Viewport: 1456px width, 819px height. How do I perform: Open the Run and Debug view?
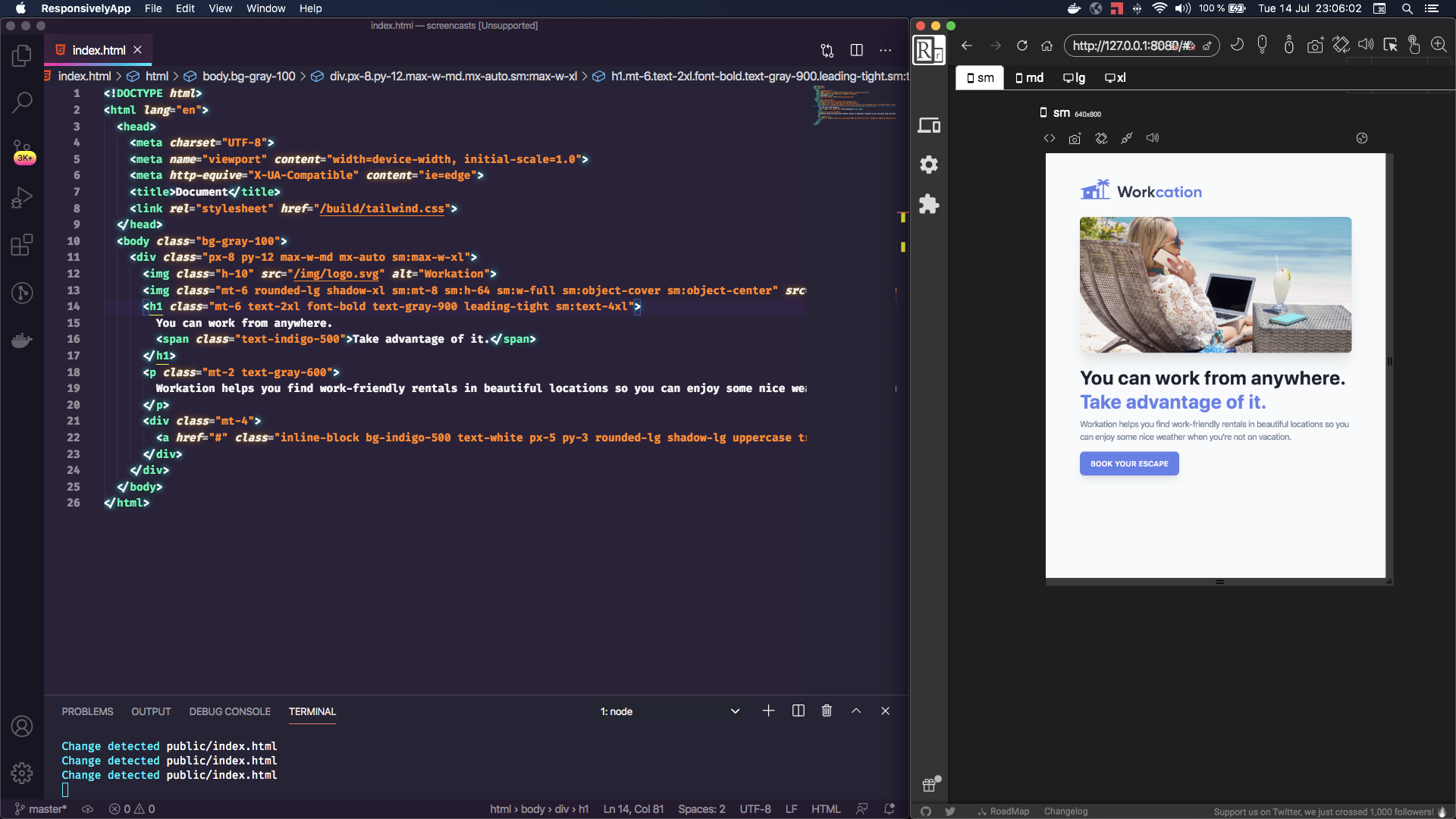pos(22,198)
